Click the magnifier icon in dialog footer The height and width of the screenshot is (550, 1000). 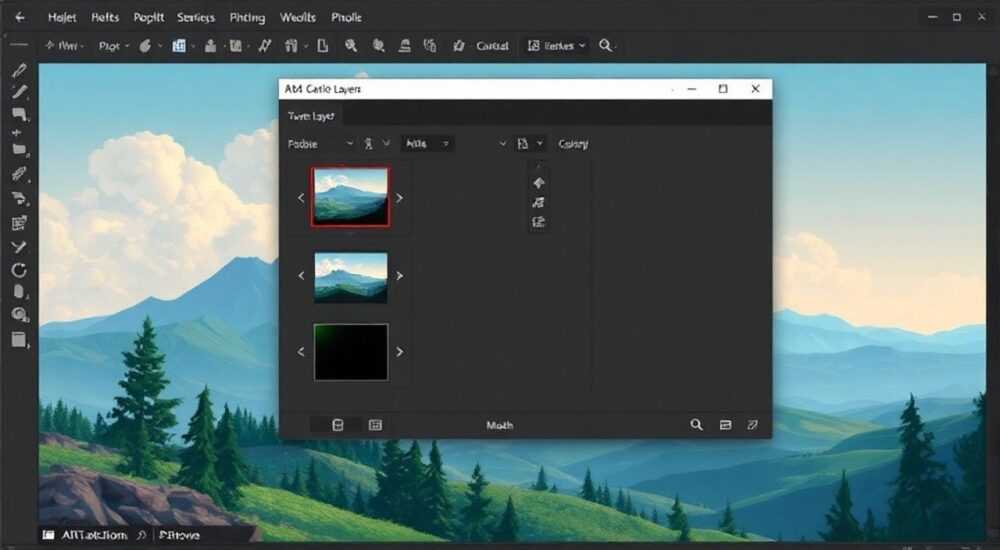[696, 425]
